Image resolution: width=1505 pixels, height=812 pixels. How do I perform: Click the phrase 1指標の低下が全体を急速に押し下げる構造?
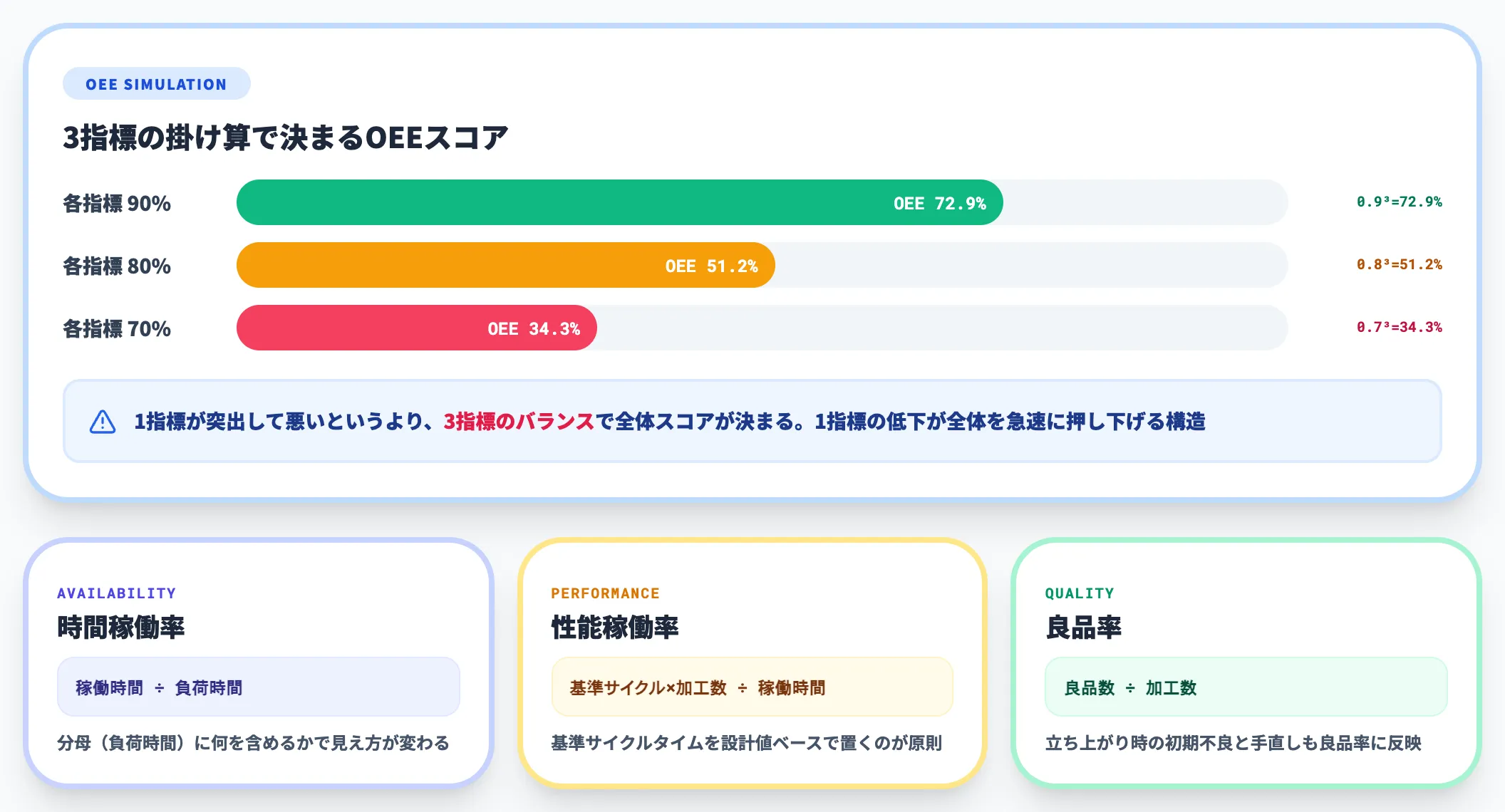(x=1010, y=422)
